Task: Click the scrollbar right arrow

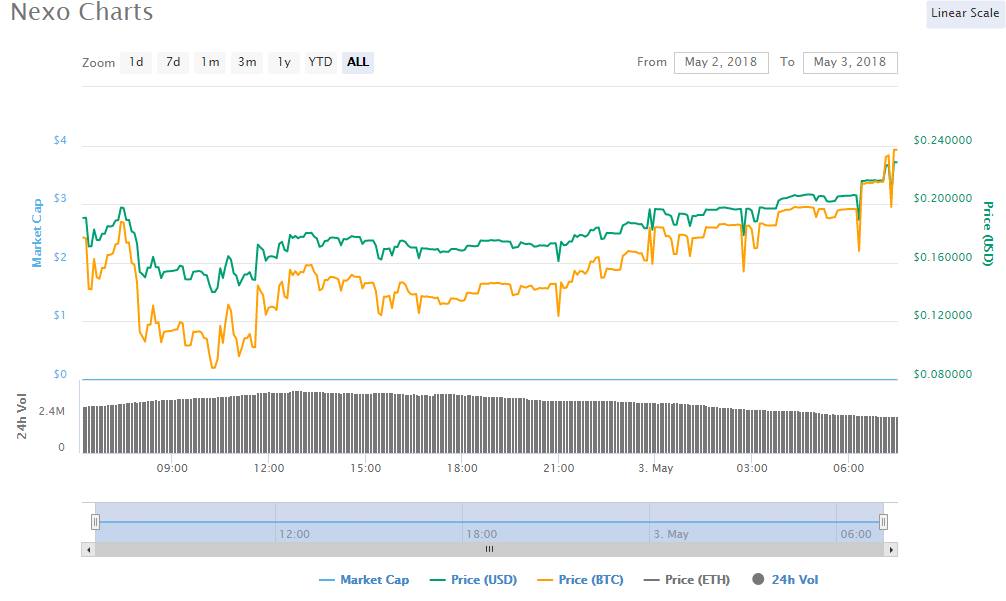Action: 891,549
